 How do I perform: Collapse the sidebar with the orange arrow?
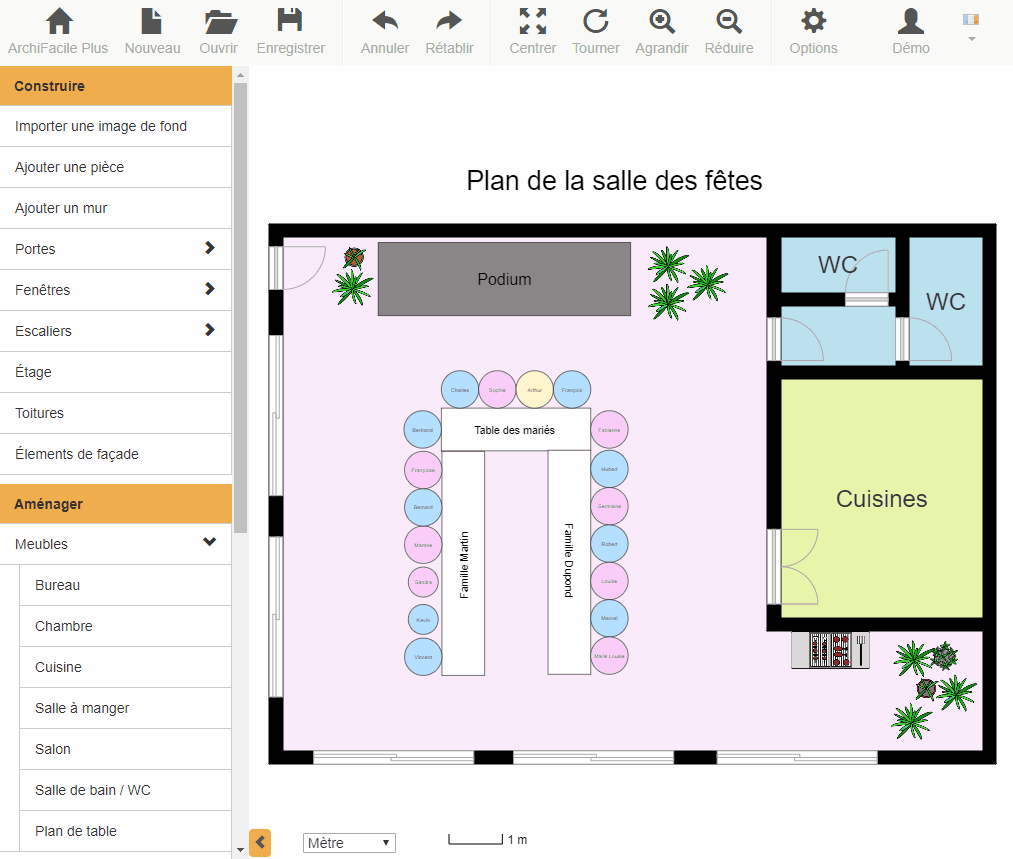coord(260,843)
